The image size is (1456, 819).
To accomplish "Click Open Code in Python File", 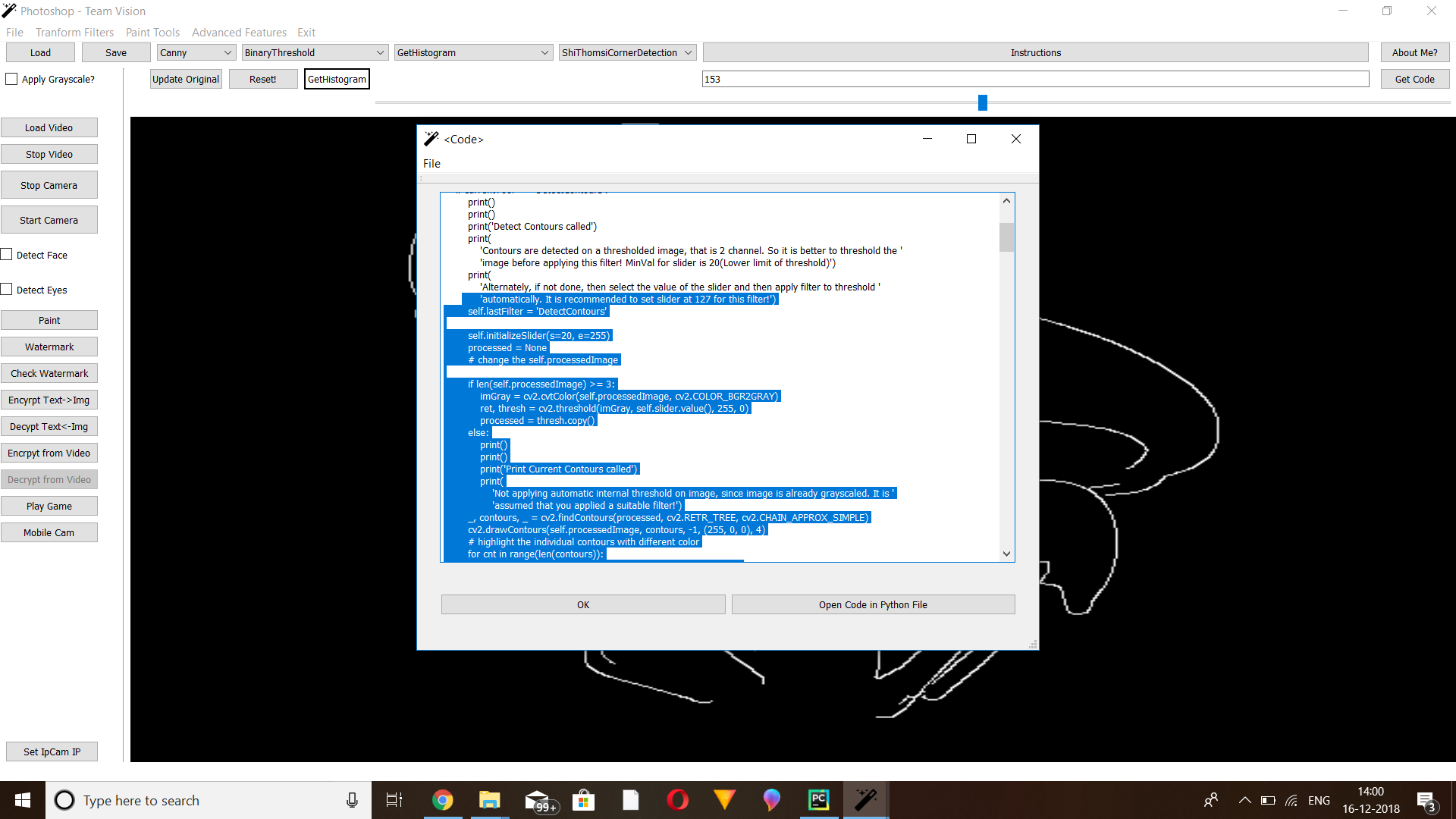I will (873, 604).
